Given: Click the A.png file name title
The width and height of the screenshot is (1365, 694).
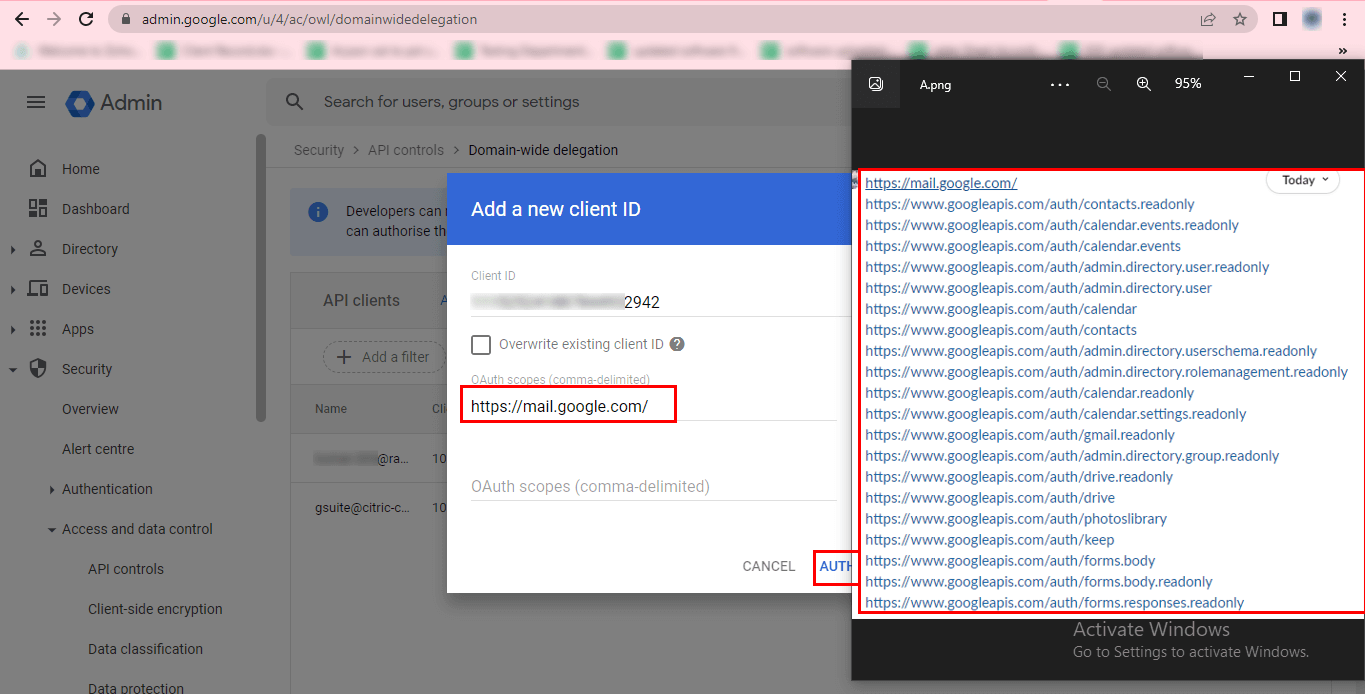Looking at the screenshot, I should pyautogui.click(x=935, y=85).
